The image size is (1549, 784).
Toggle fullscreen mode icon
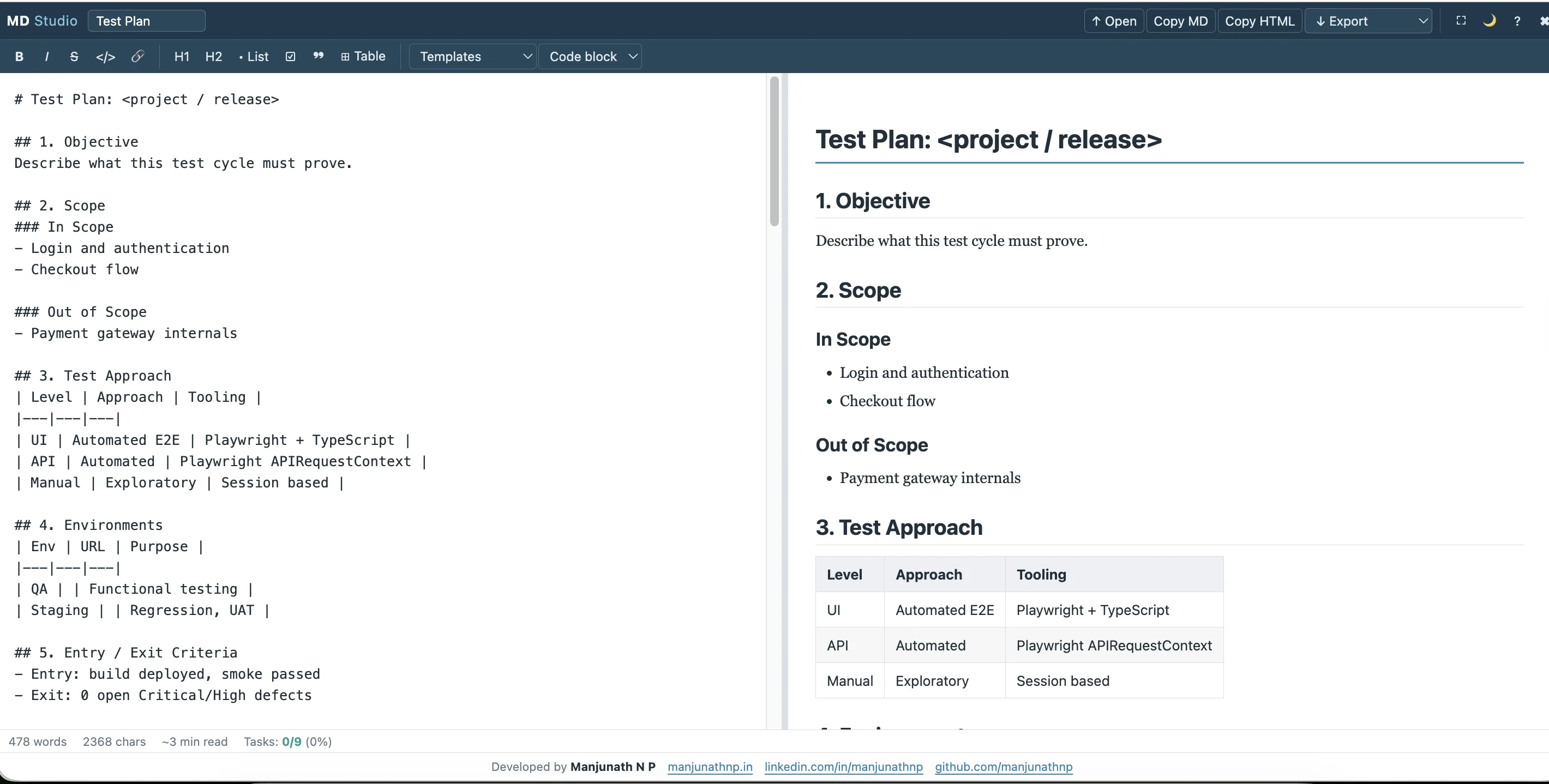click(1461, 21)
